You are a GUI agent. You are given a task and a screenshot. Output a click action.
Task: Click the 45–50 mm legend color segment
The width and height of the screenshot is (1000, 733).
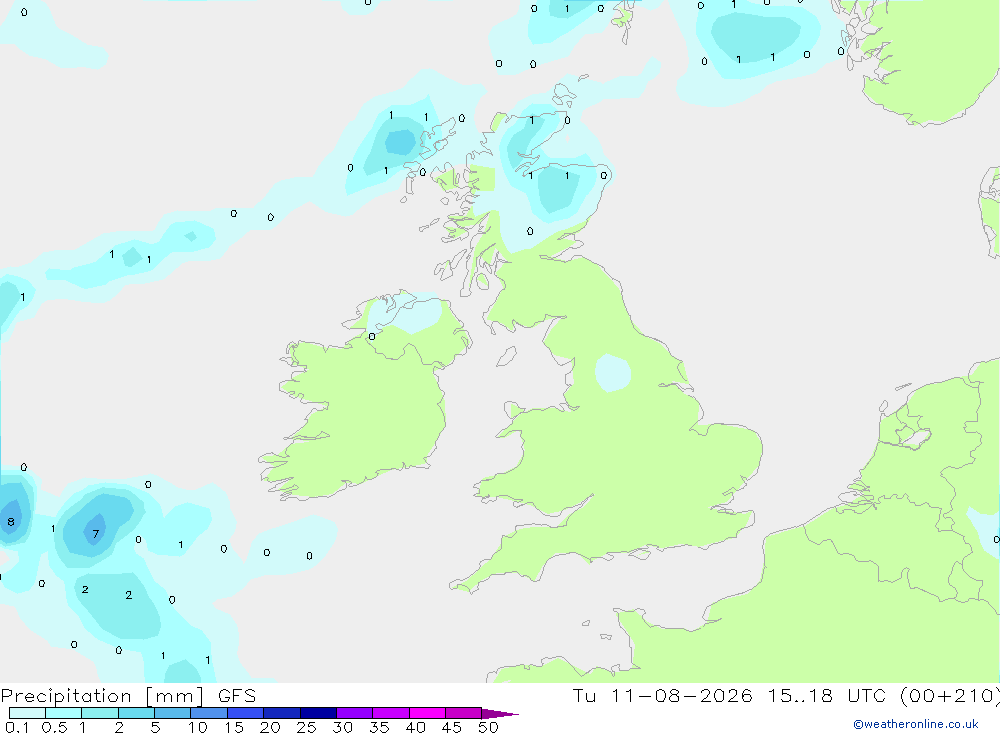[x=464, y=713]
